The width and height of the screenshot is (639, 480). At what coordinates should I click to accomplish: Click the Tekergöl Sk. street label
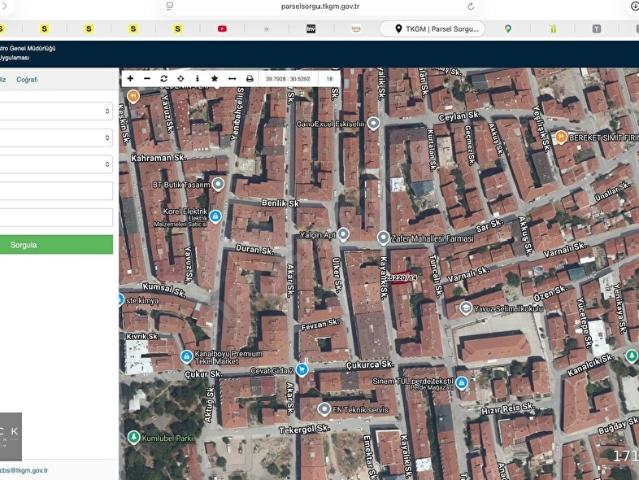point(304,429)
